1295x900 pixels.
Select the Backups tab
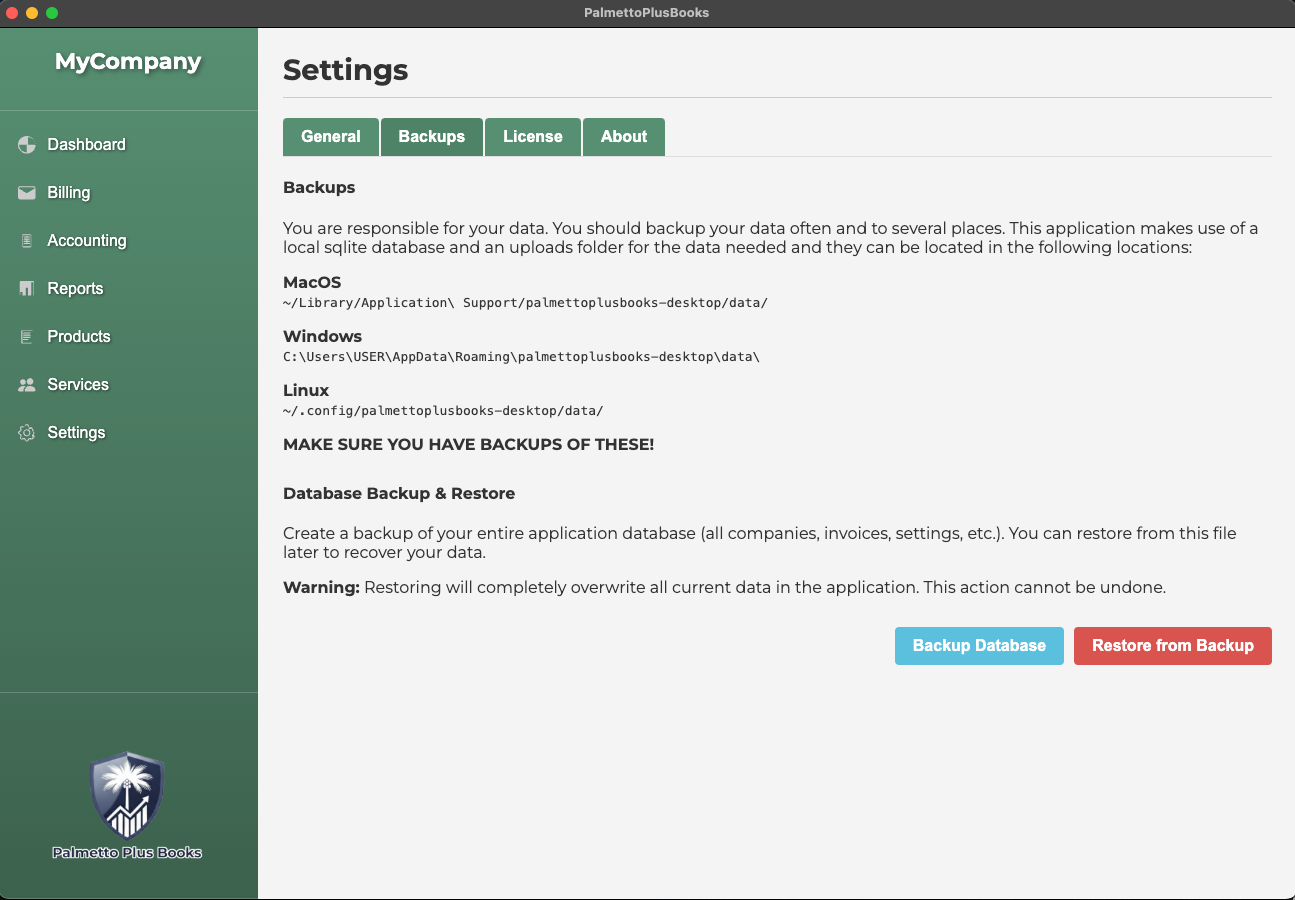432,137
